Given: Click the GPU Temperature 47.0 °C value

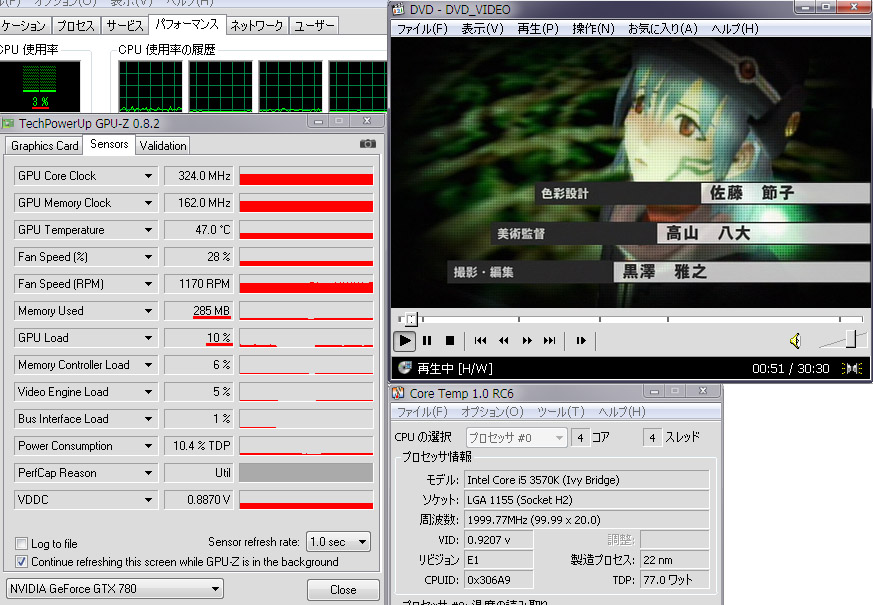Looking at the screenshot, I should pyautogui.click(x=198, y=230).
